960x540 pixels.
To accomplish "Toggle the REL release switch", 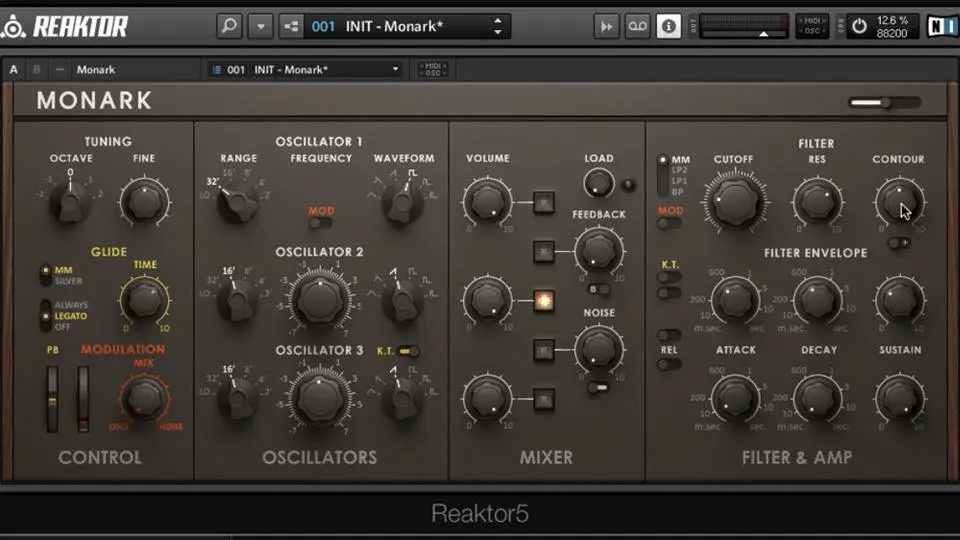I will pyautogui.click(x=669, y=365).
